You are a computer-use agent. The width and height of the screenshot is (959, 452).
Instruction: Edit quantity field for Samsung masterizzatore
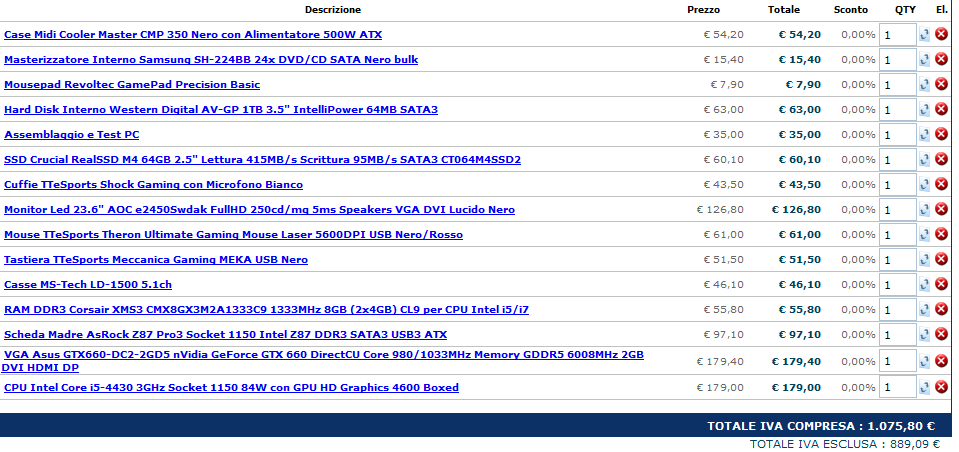click(898, 60)
